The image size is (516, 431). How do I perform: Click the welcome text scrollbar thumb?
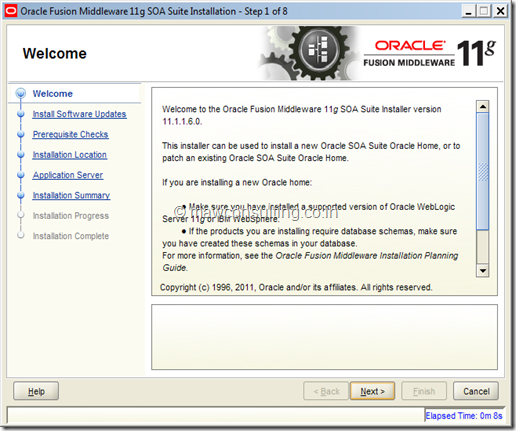point(483,171)
